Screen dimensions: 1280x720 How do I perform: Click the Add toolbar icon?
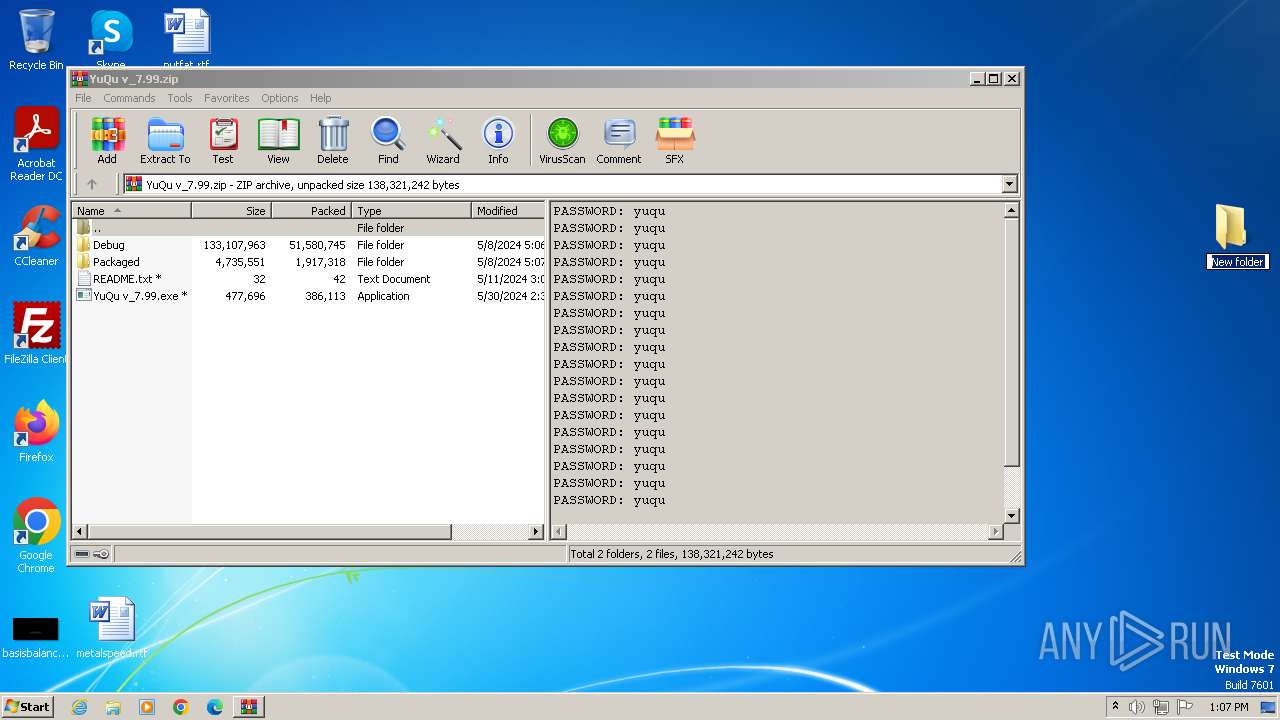point(107,141)
